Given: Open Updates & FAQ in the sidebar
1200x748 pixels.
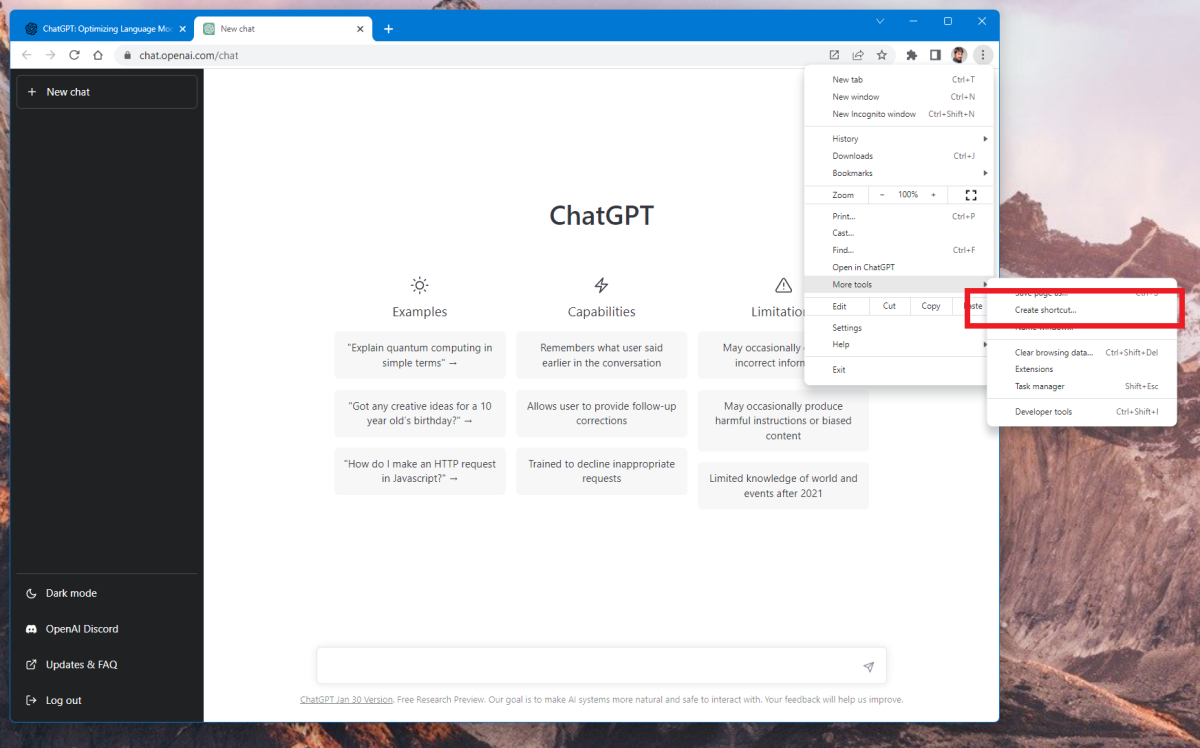Looking at the screenshot, I should (x=108, y=664).
